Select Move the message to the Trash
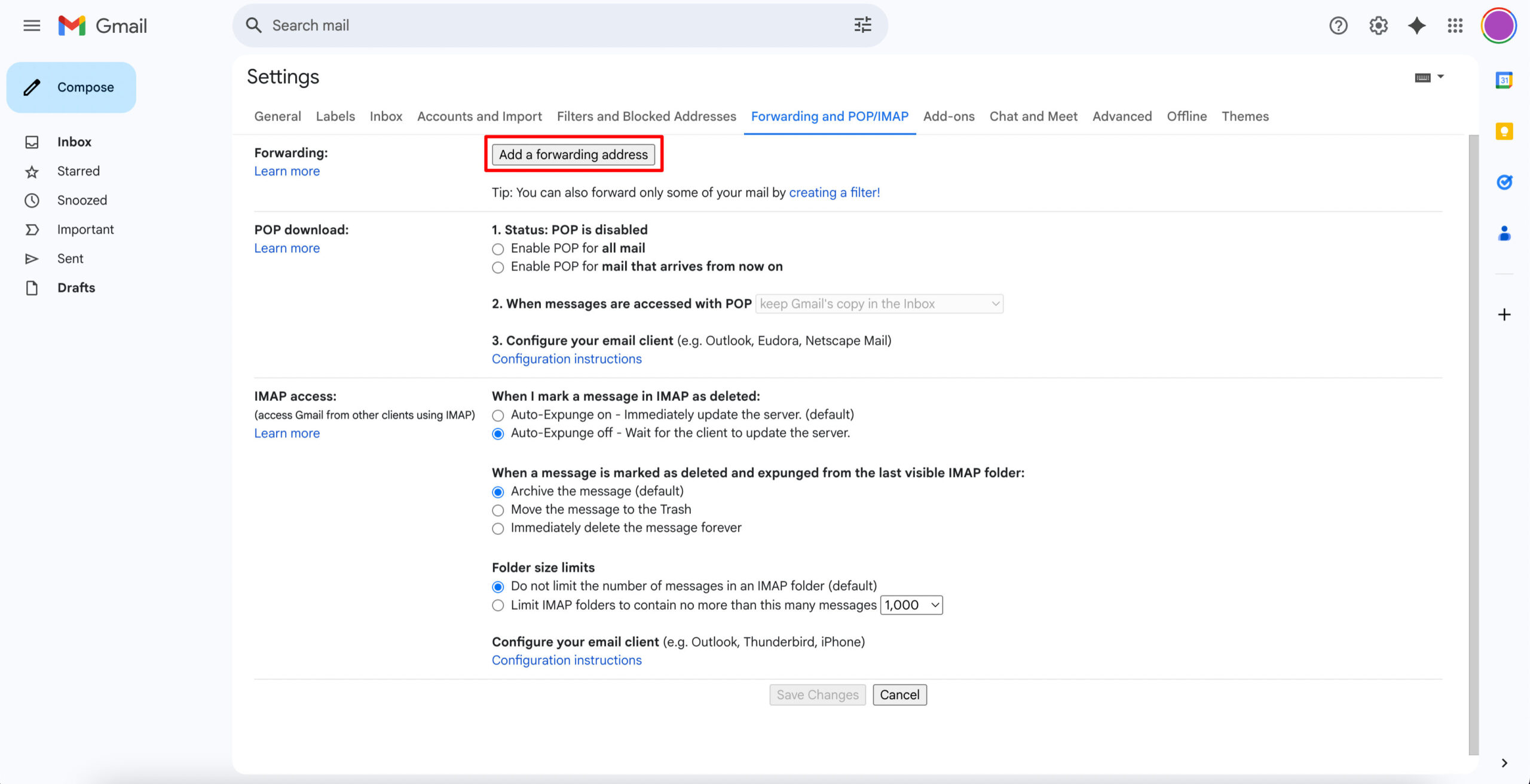Screen dimensions: 1530x784 click(x=498, y=510)
